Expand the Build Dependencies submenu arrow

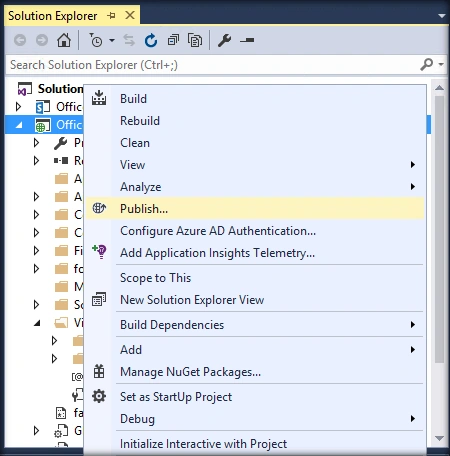[413, 325]
